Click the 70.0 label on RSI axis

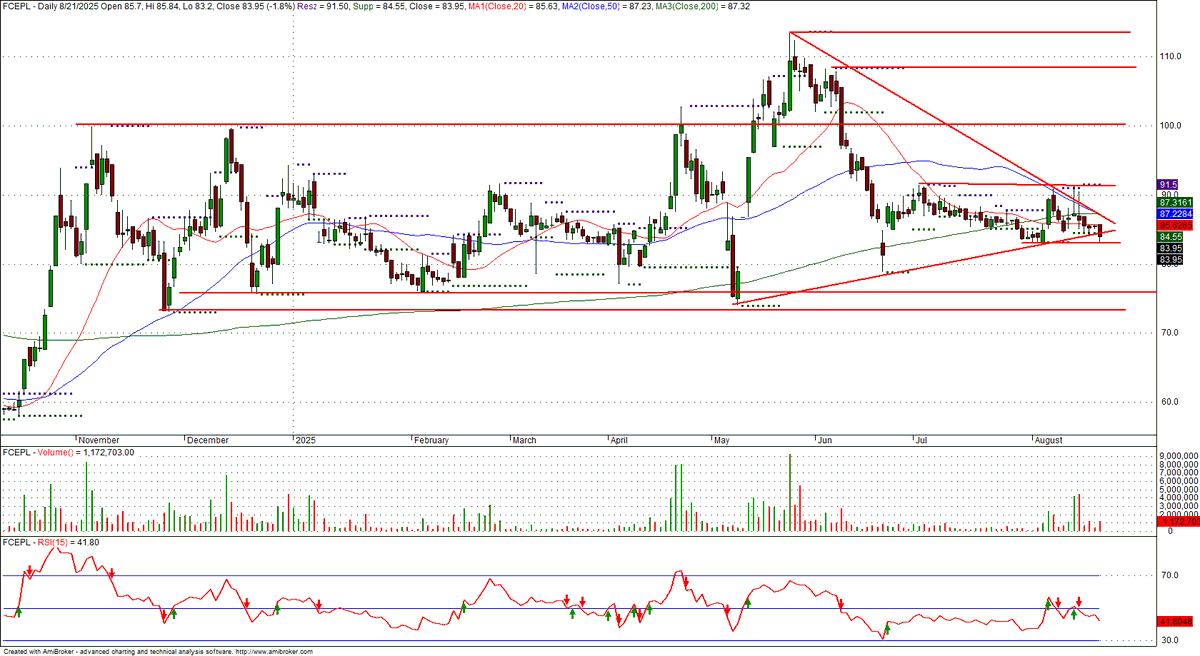tap(1169, 577)
